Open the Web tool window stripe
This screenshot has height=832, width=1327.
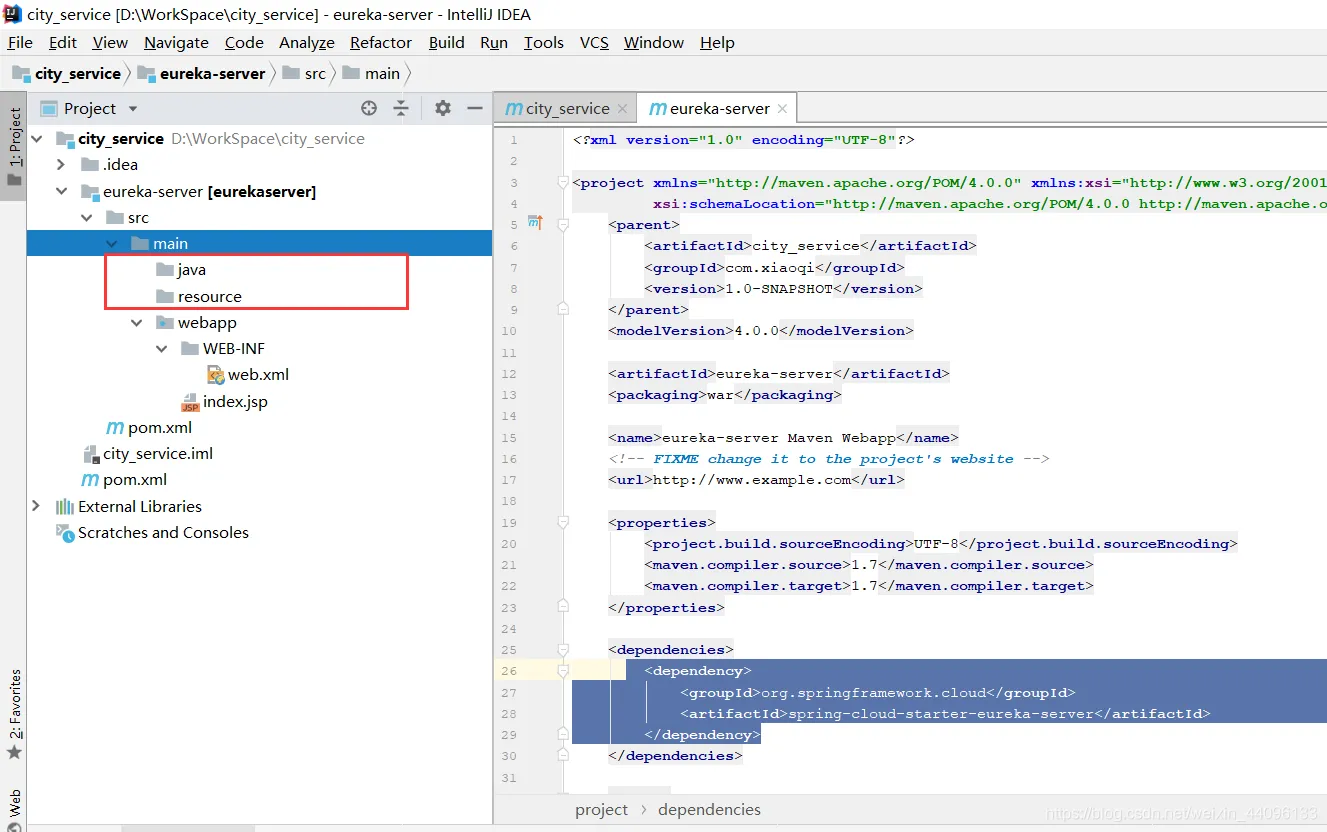14,808
